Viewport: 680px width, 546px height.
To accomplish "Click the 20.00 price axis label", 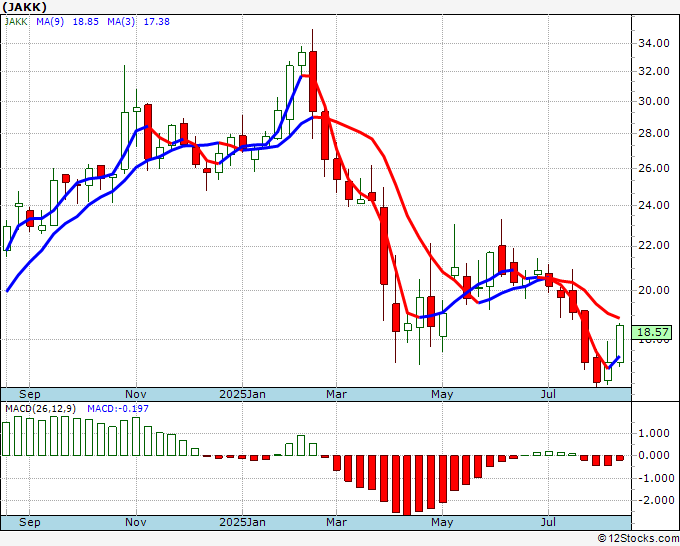I will coord(654,290).
